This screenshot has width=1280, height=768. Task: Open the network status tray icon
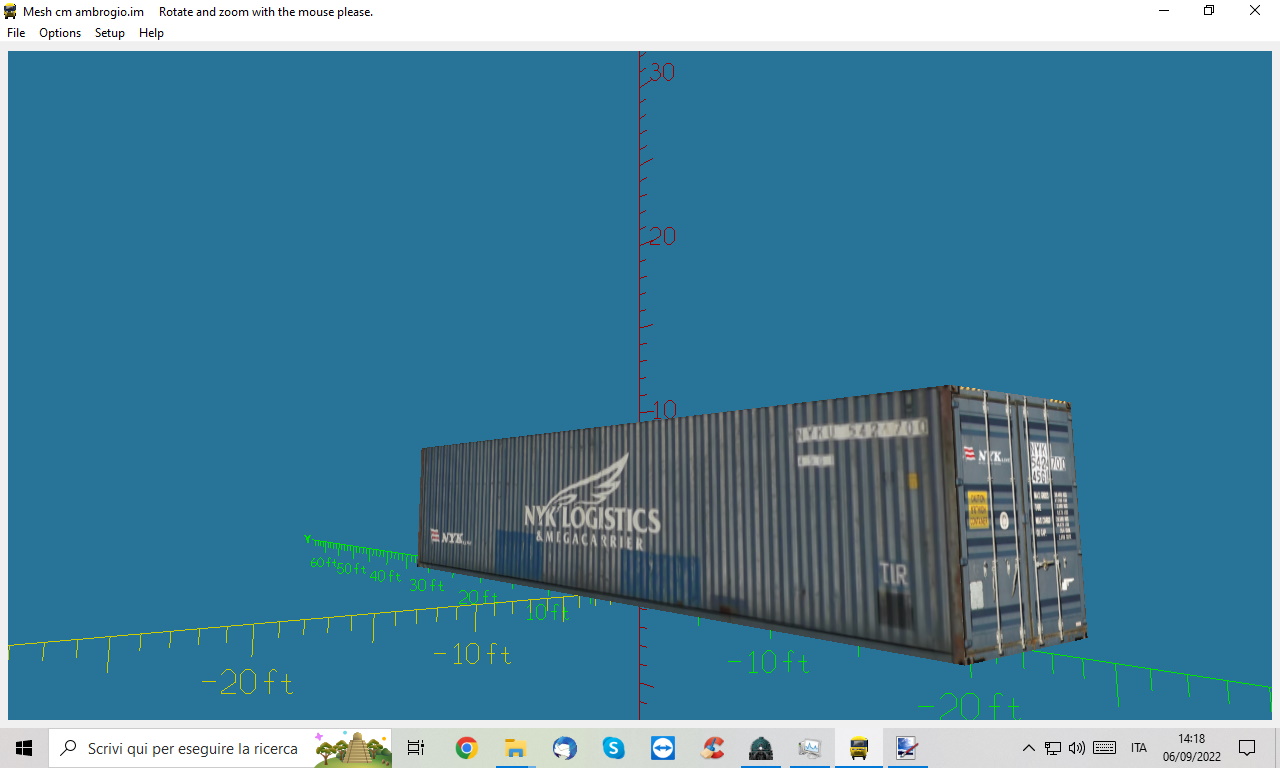pyautogui.click(x=1053, y=748)
